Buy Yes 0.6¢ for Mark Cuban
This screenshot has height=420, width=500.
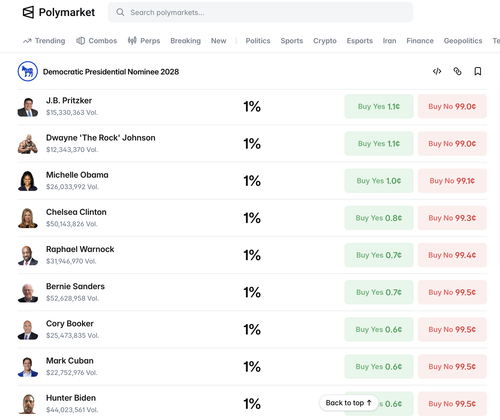379,367
